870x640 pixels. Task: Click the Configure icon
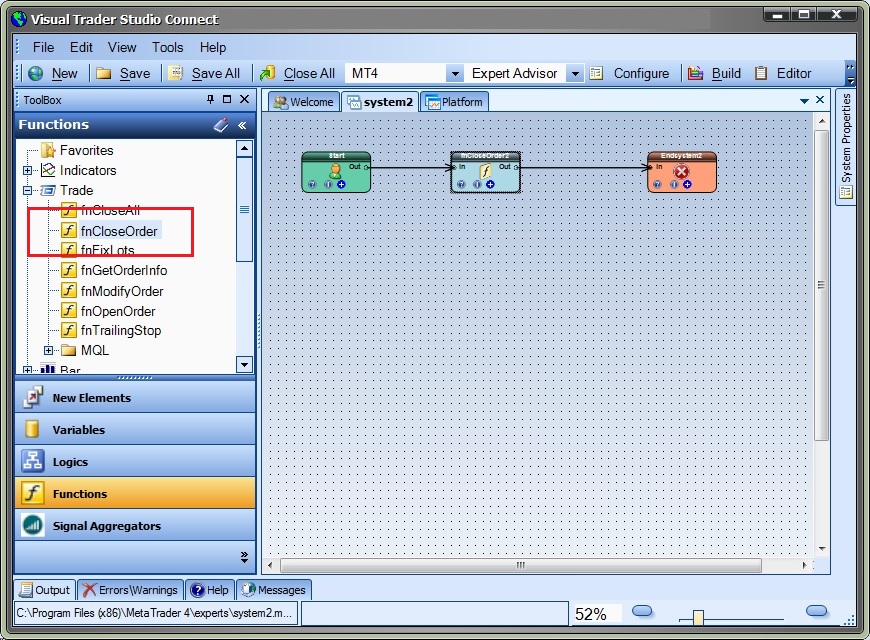[x=596, y=73]
